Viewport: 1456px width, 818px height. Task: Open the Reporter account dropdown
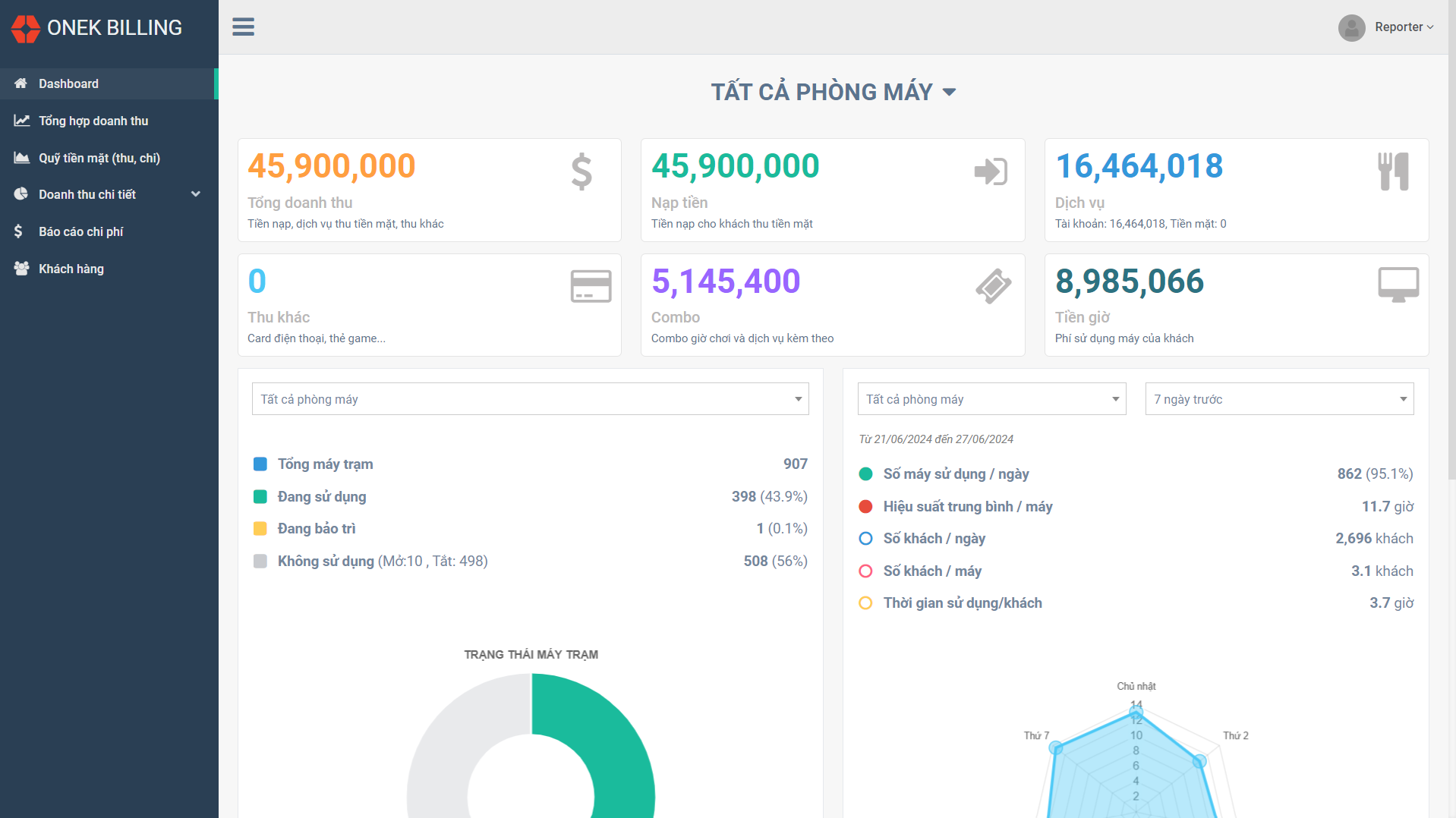(x=1404, y=27)
